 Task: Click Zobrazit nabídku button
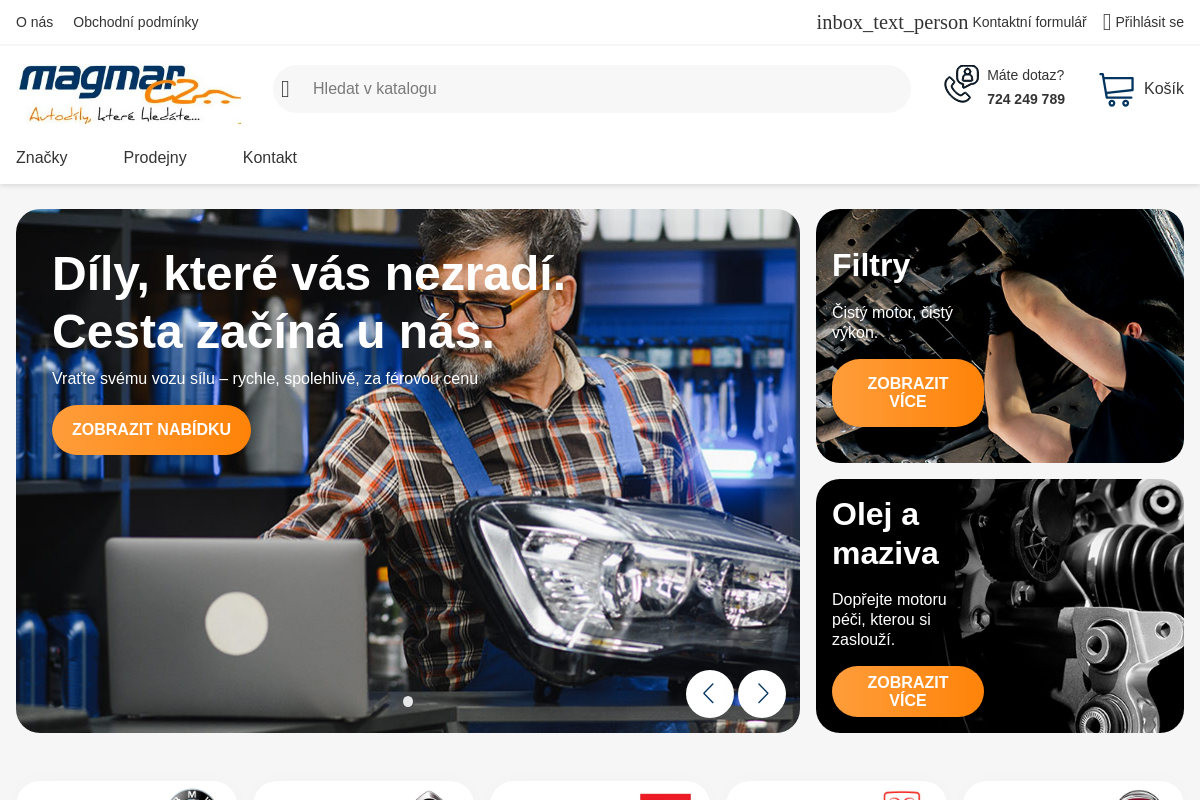click(x=151, y=430)
